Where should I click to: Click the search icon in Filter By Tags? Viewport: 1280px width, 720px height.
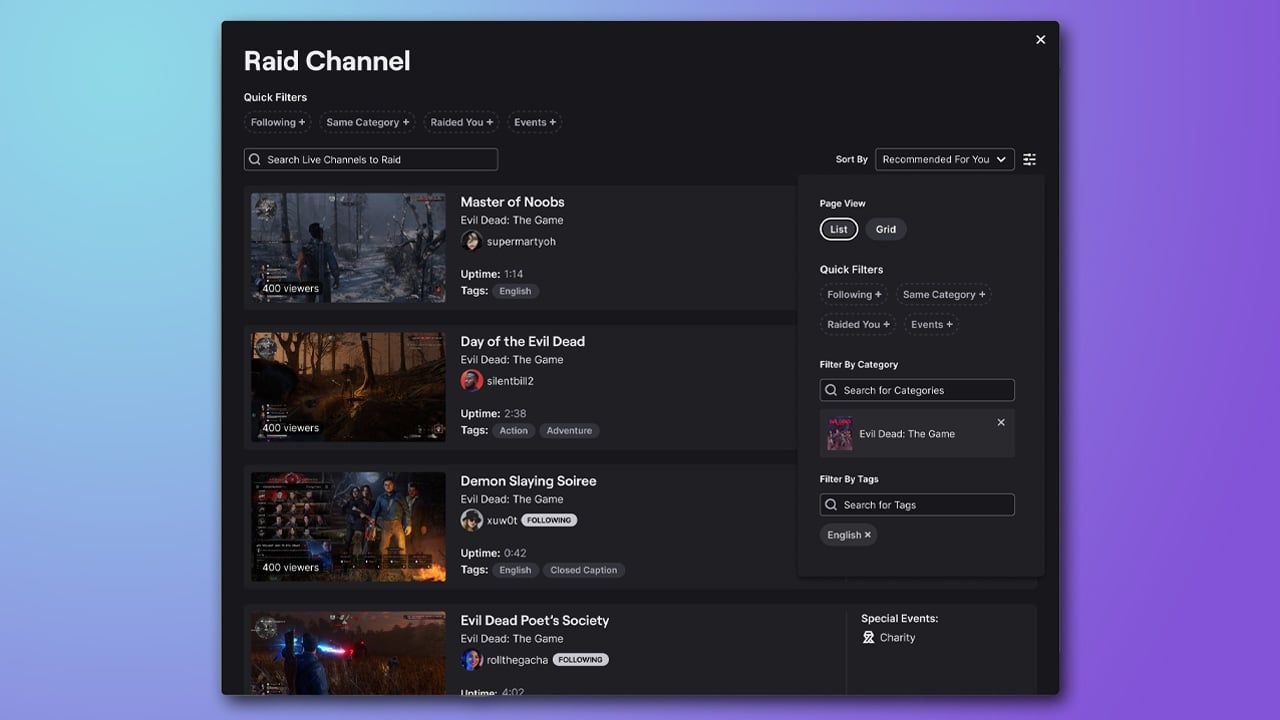click(x=830, y=504)
